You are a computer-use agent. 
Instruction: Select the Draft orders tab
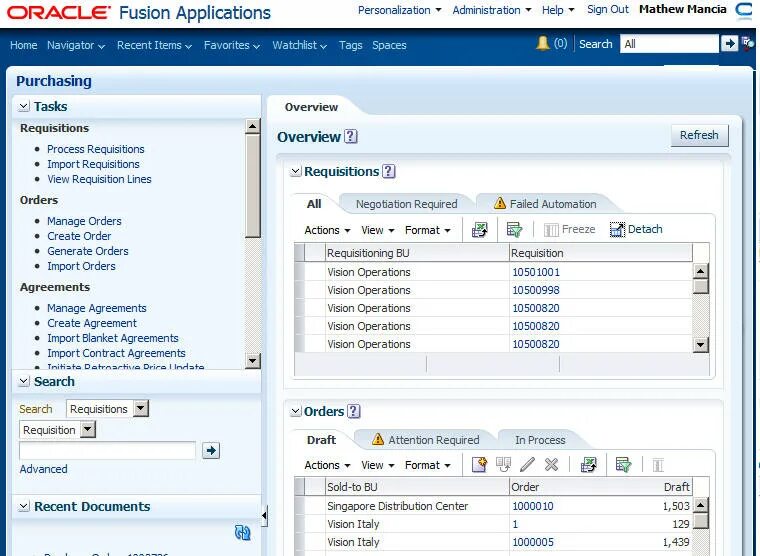click(321, 440)
